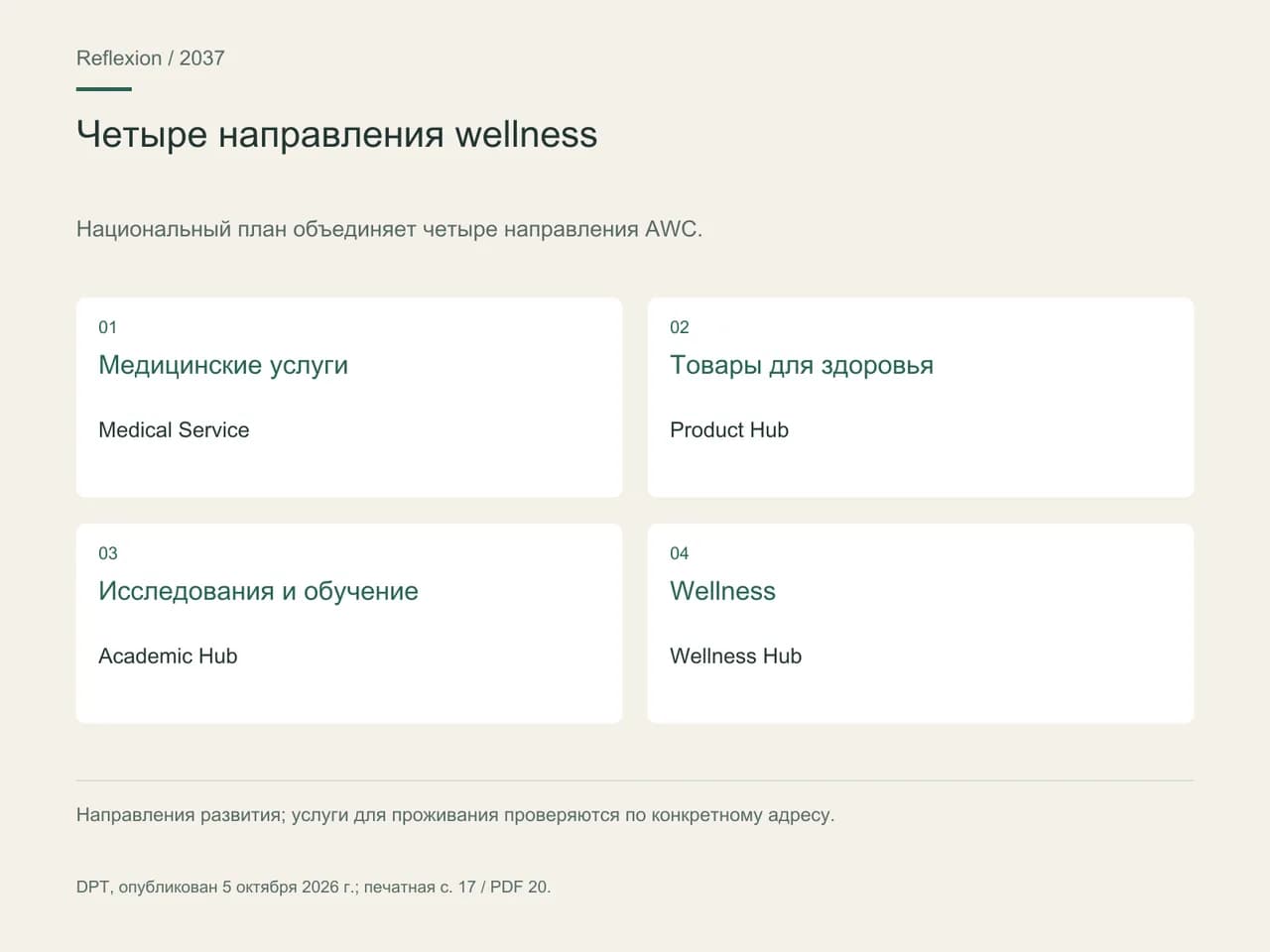
Task: Click the number '02' on the second card
Action: point(680,327)
